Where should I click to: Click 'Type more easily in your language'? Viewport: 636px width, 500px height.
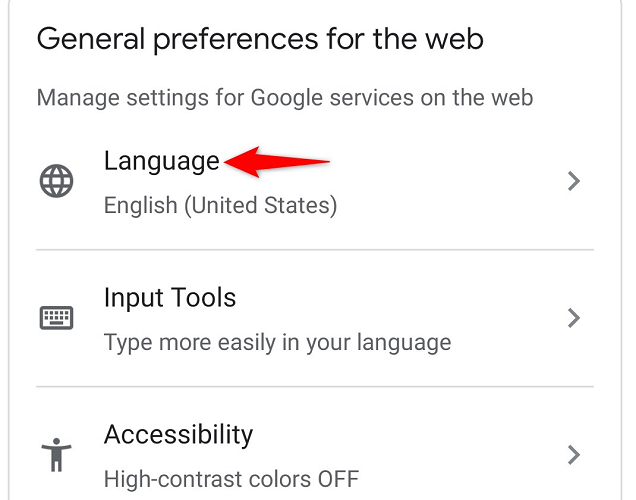[277, 343]
